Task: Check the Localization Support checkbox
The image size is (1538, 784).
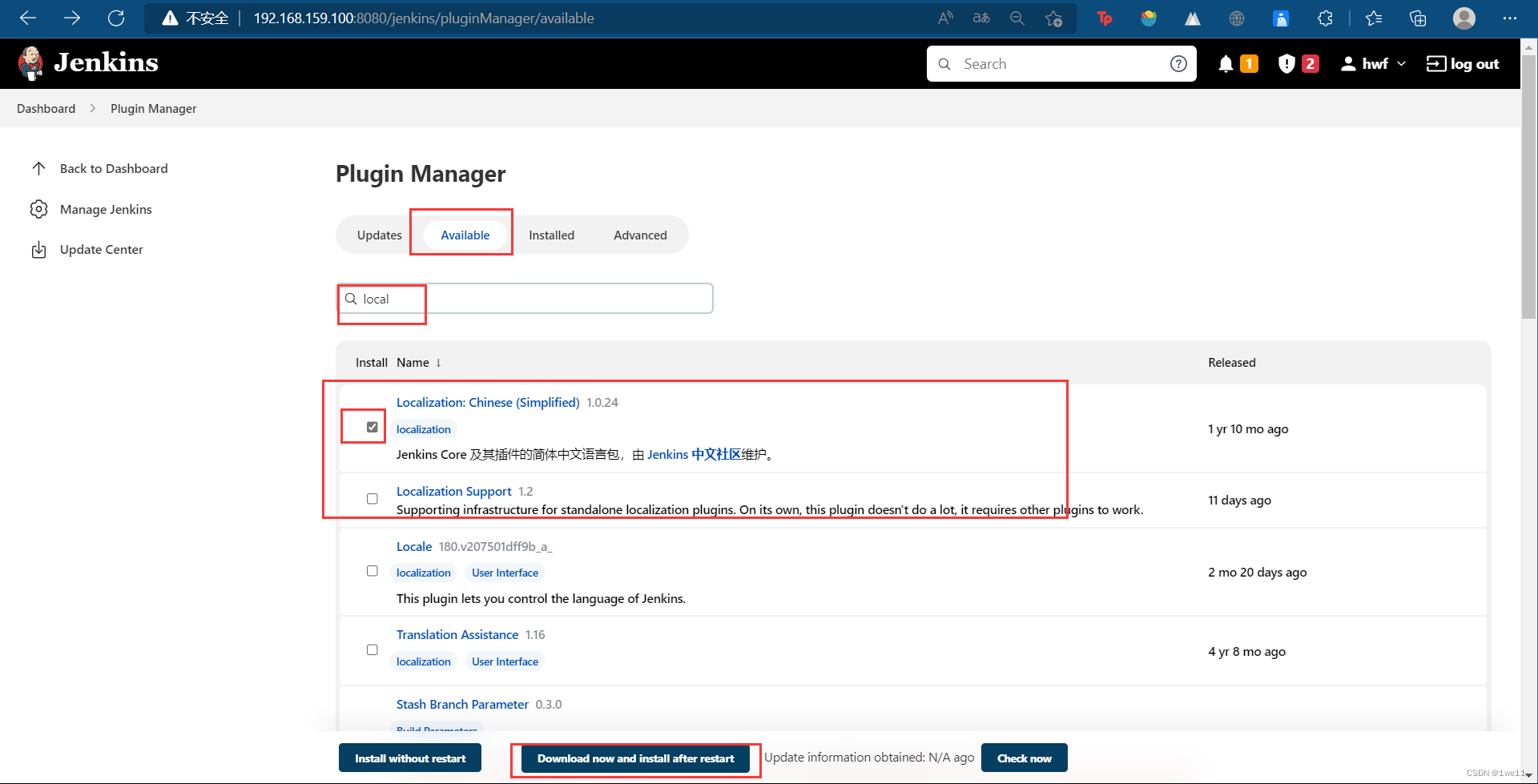Action: [372, 499]
